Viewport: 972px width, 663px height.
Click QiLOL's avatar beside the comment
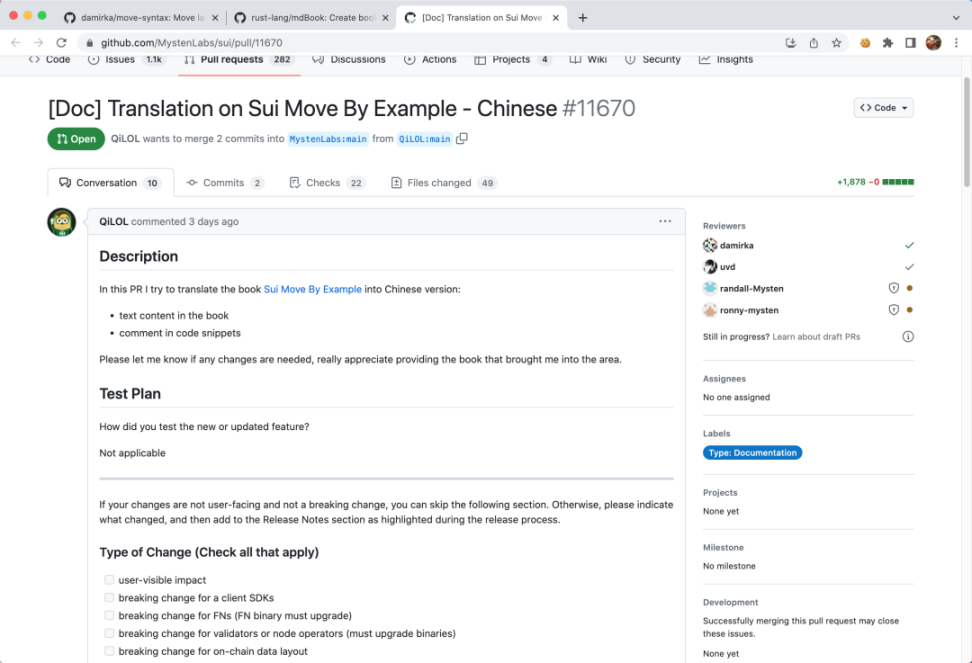pyautogui.click(x=62, y=222)
